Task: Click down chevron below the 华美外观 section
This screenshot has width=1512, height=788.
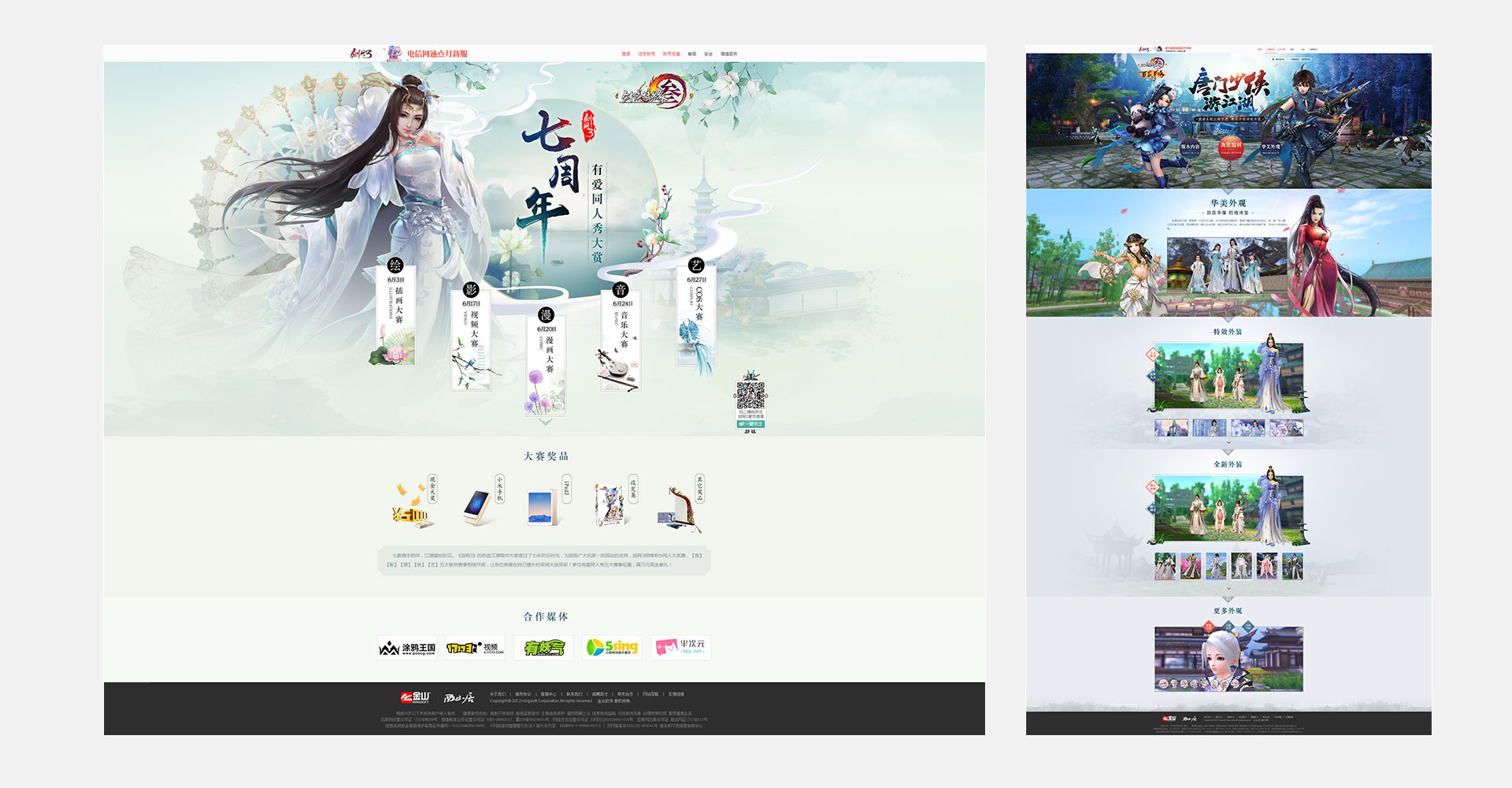Action: (x=1228, y=319)
